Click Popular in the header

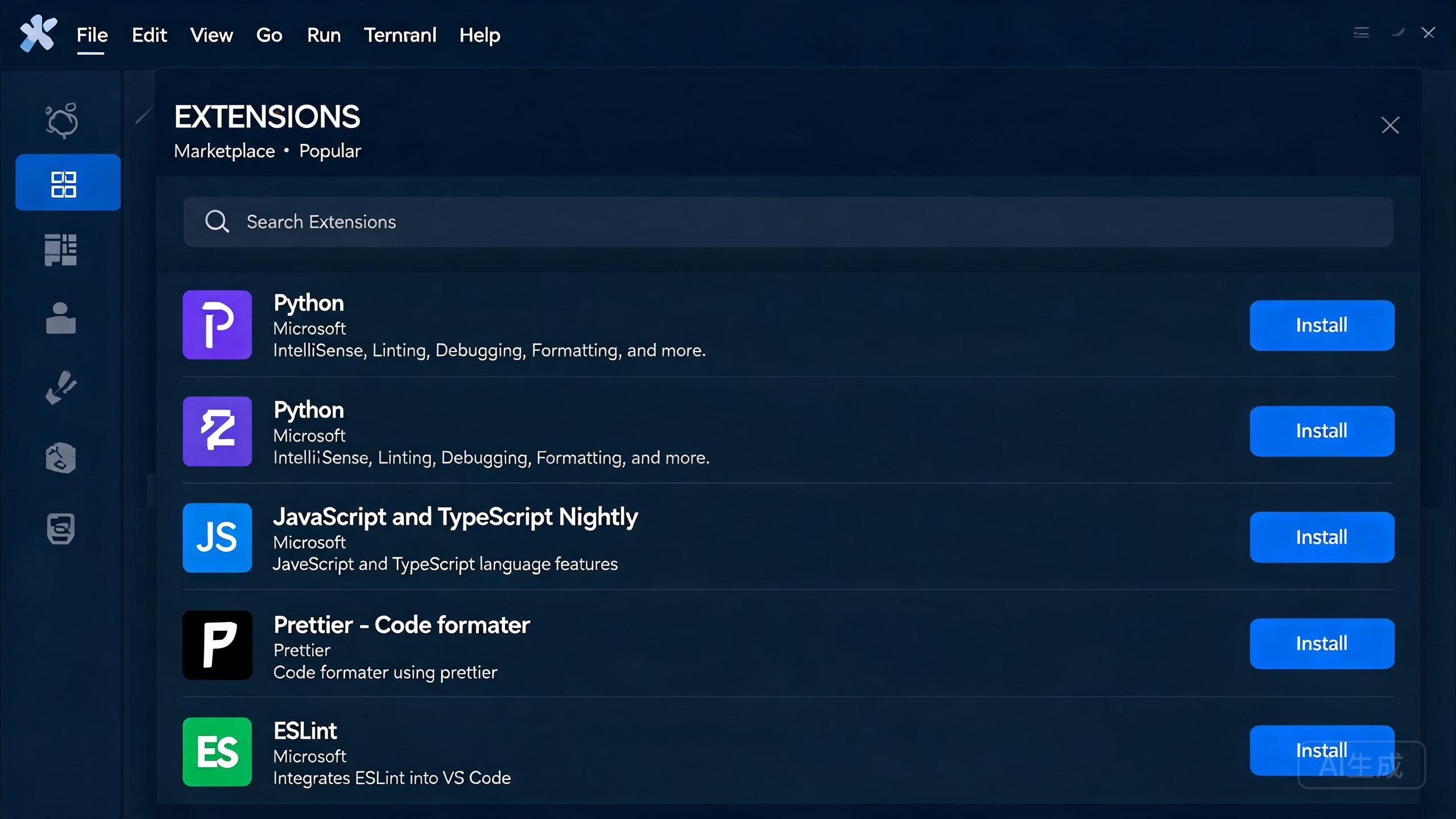[330, 151]
